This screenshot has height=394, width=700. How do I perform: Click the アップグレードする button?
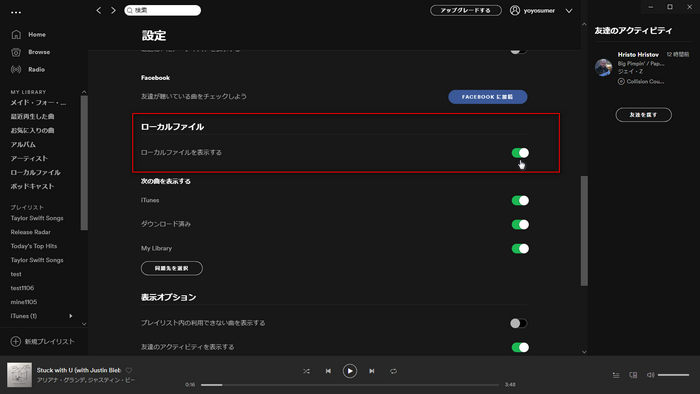coord(466,10)
